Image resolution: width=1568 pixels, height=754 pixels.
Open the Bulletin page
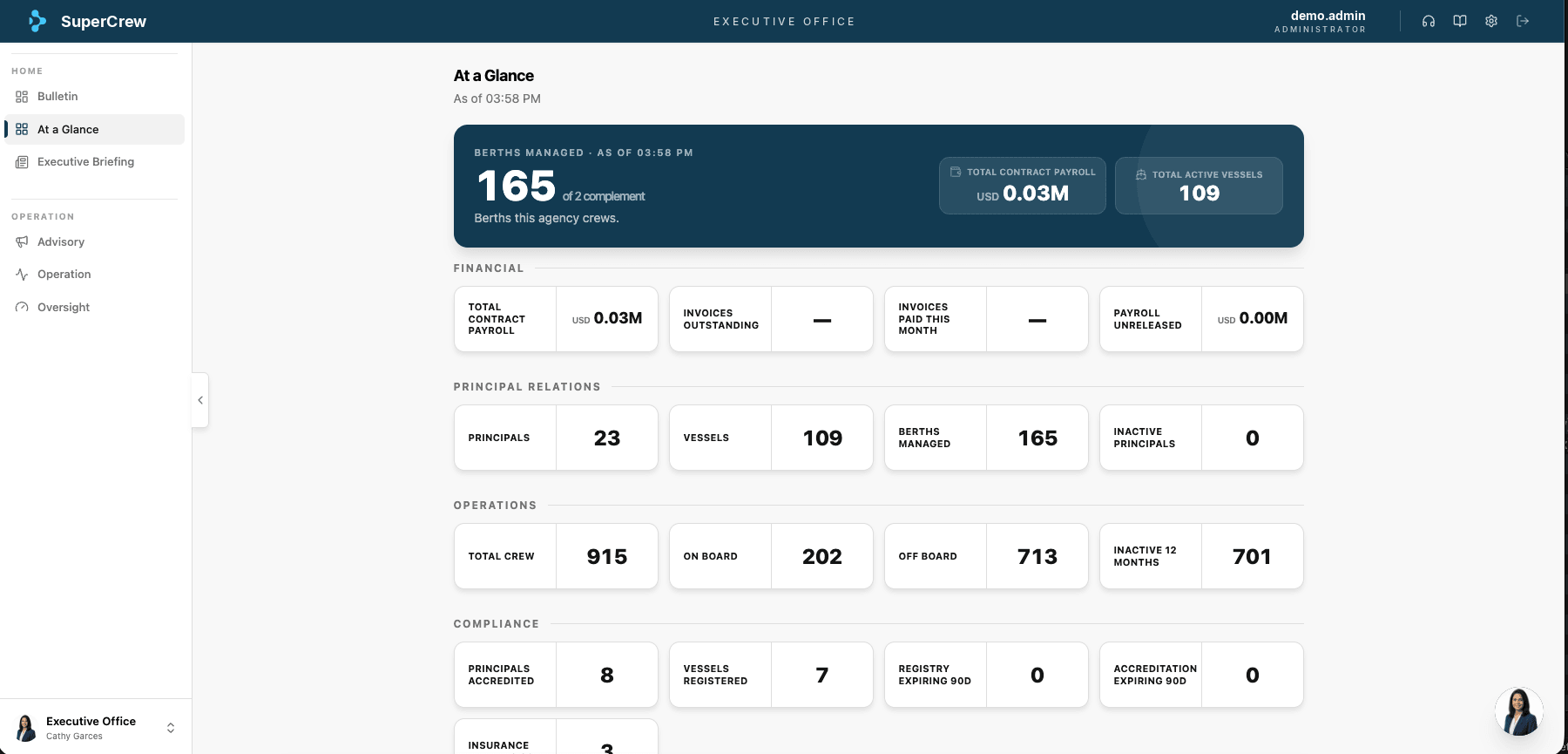[94, 97]
